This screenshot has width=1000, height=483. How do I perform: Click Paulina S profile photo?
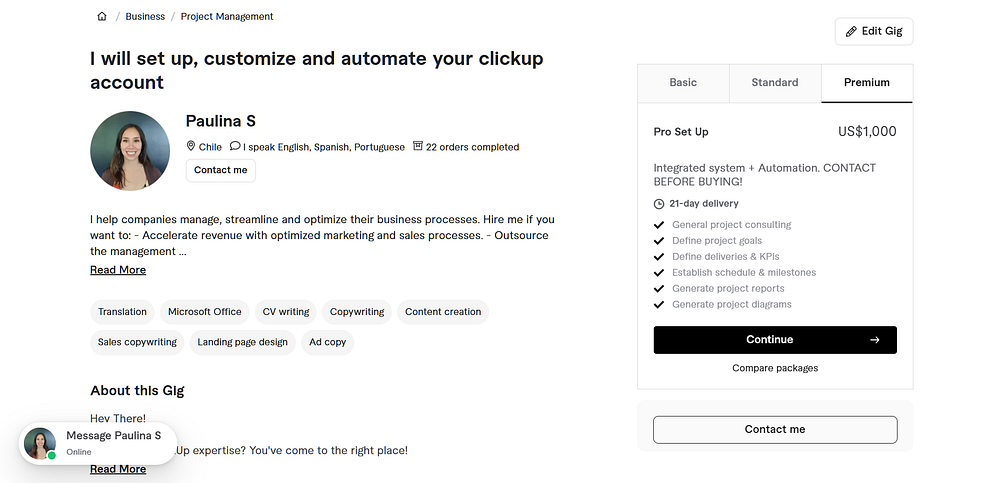pyautogui.click(x=130, y=151)
